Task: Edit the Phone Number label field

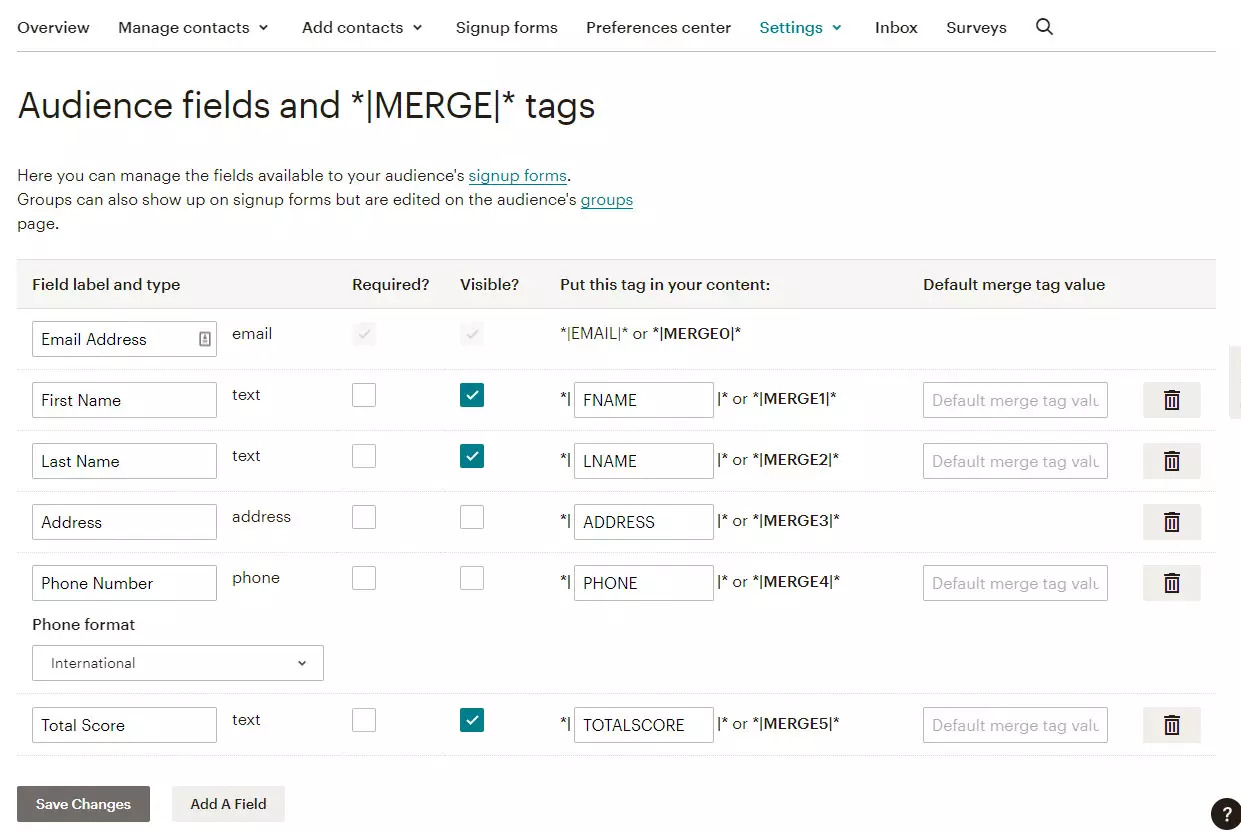Action: (x=124, y=583)
